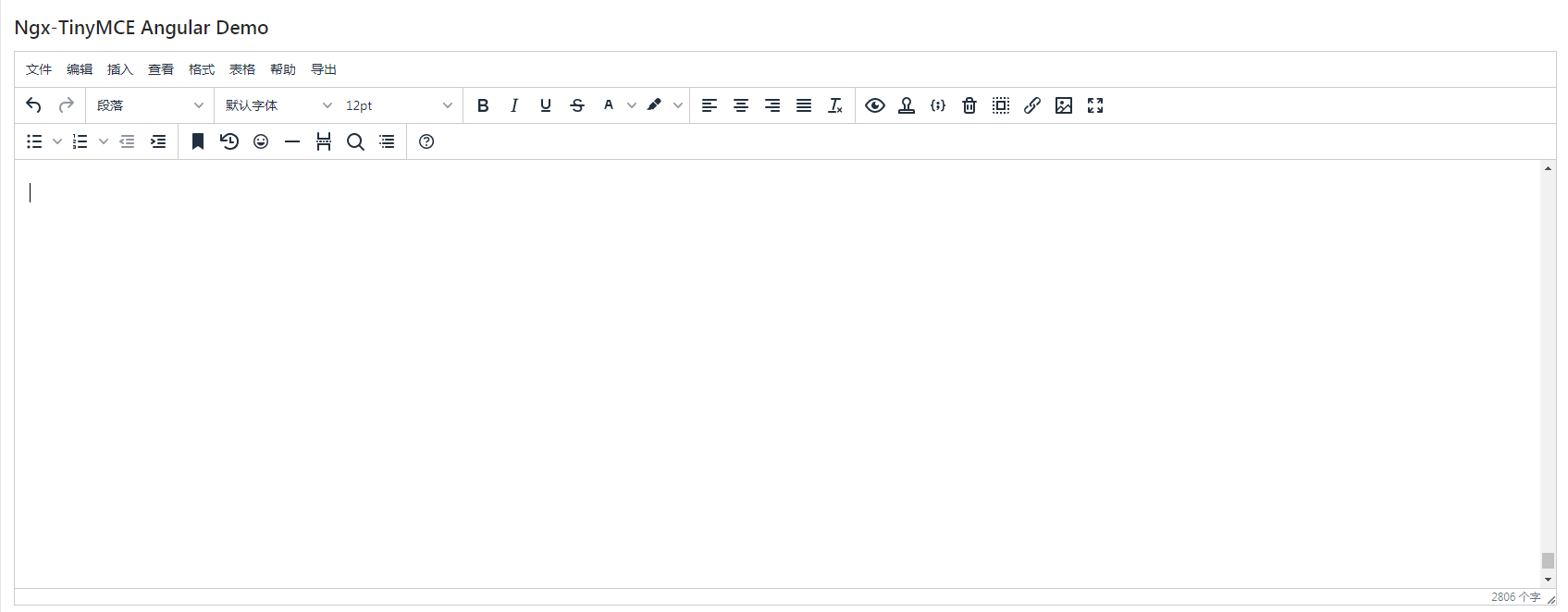Select all using the dashed square icon
The width and height of the screenshot is (1568, 612).
1001,105
